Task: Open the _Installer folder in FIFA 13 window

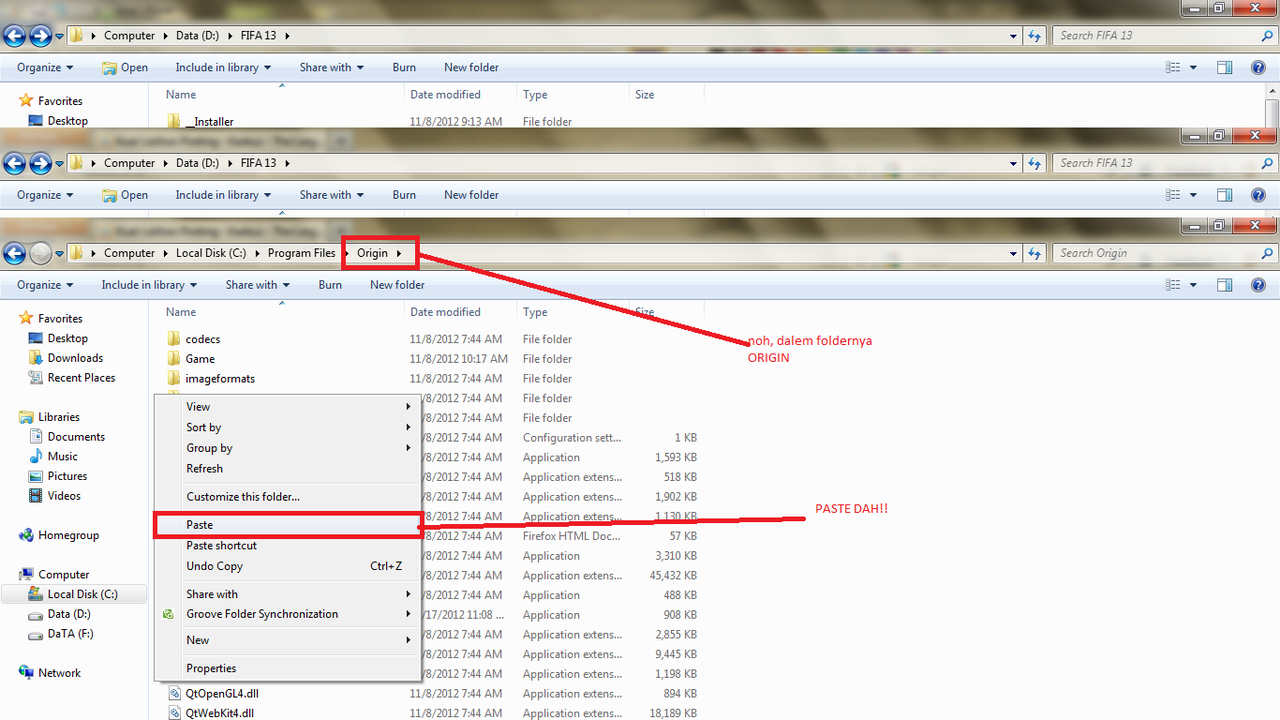Action: tap(209, 122)
